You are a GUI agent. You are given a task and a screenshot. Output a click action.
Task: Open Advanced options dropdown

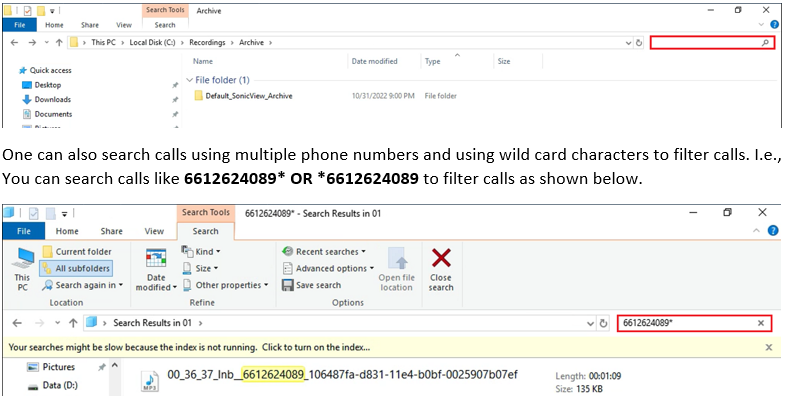click(328, 269)
